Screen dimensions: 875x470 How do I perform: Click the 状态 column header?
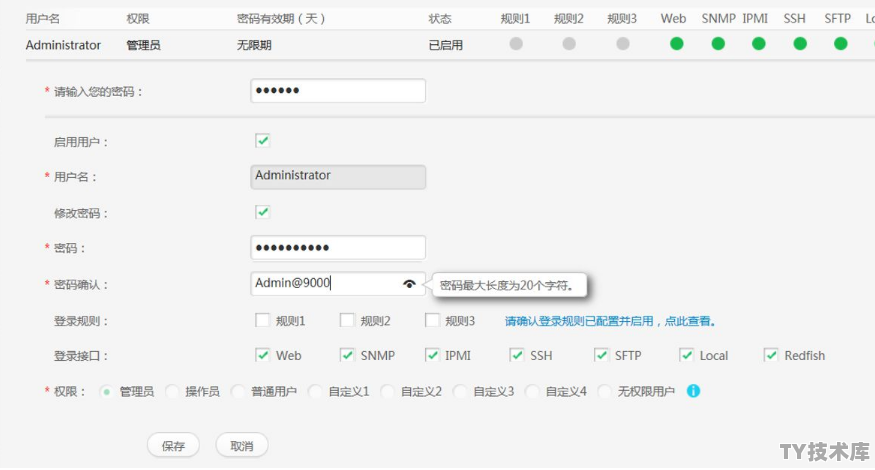(440, 18)
